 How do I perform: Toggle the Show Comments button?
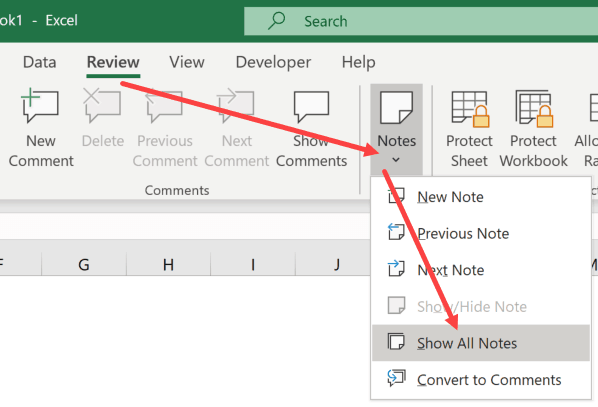tap(311, 129)
